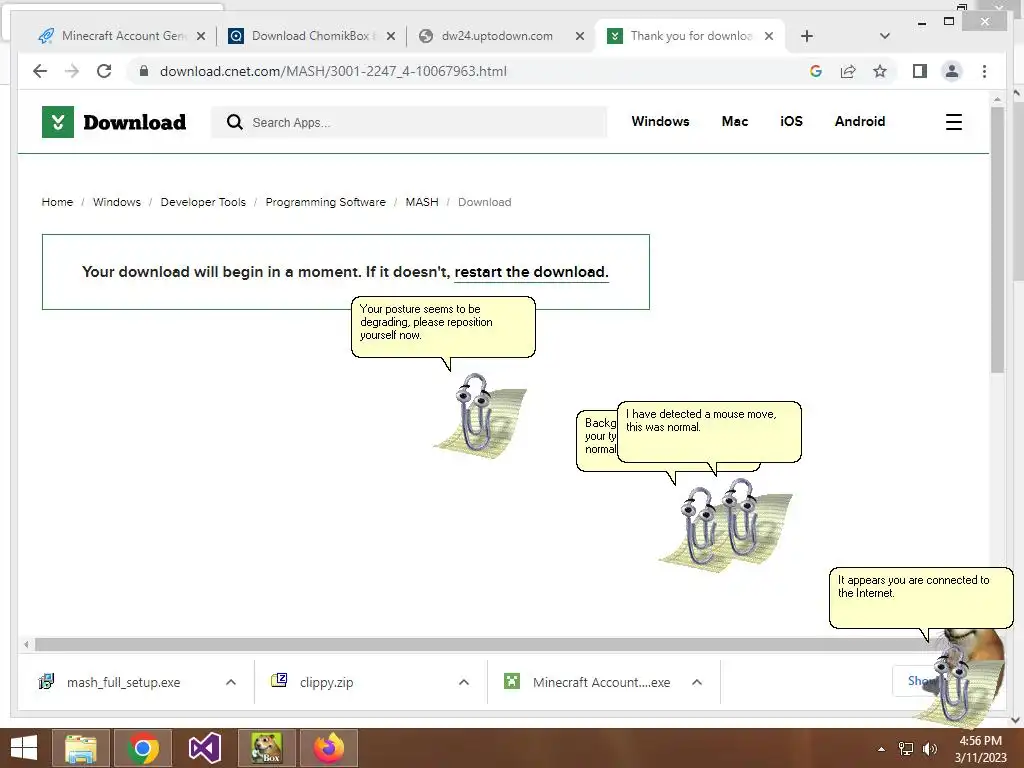Close the dw24.uptodown.com tab
This screenshot has height=768, width=1024.
[x=579, y=36]
